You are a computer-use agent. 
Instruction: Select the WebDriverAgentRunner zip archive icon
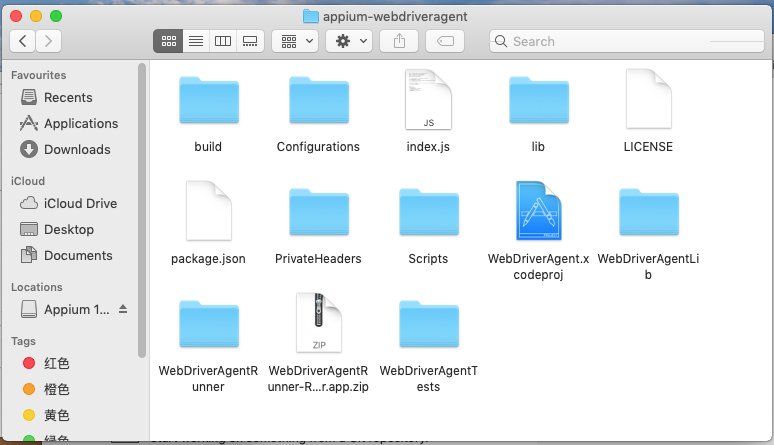319,323
